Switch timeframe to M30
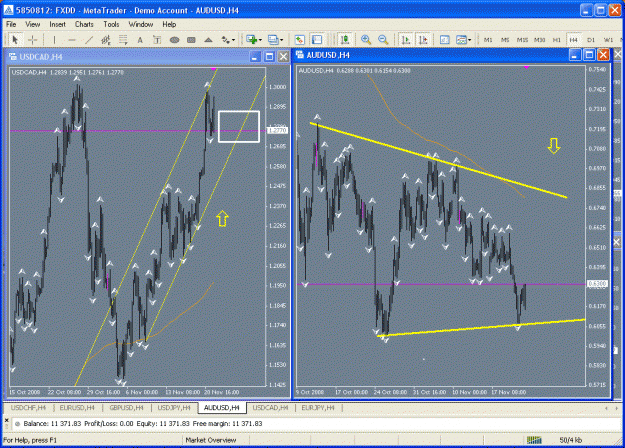The height and width of the screenshot is (448, 625). tap(540, 40)
